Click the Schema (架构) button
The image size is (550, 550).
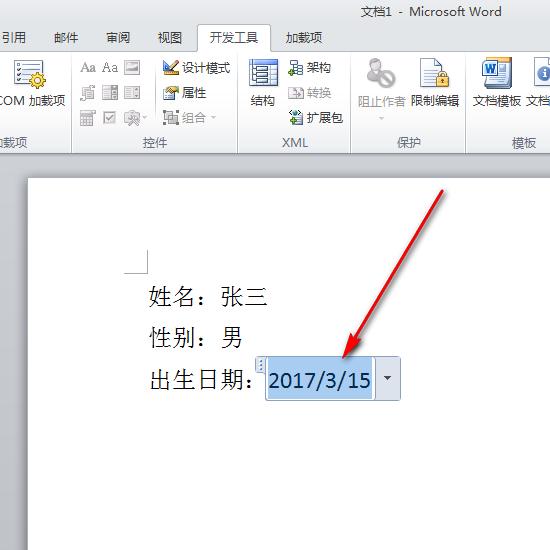pyautogui.click(x=309, y=67)
